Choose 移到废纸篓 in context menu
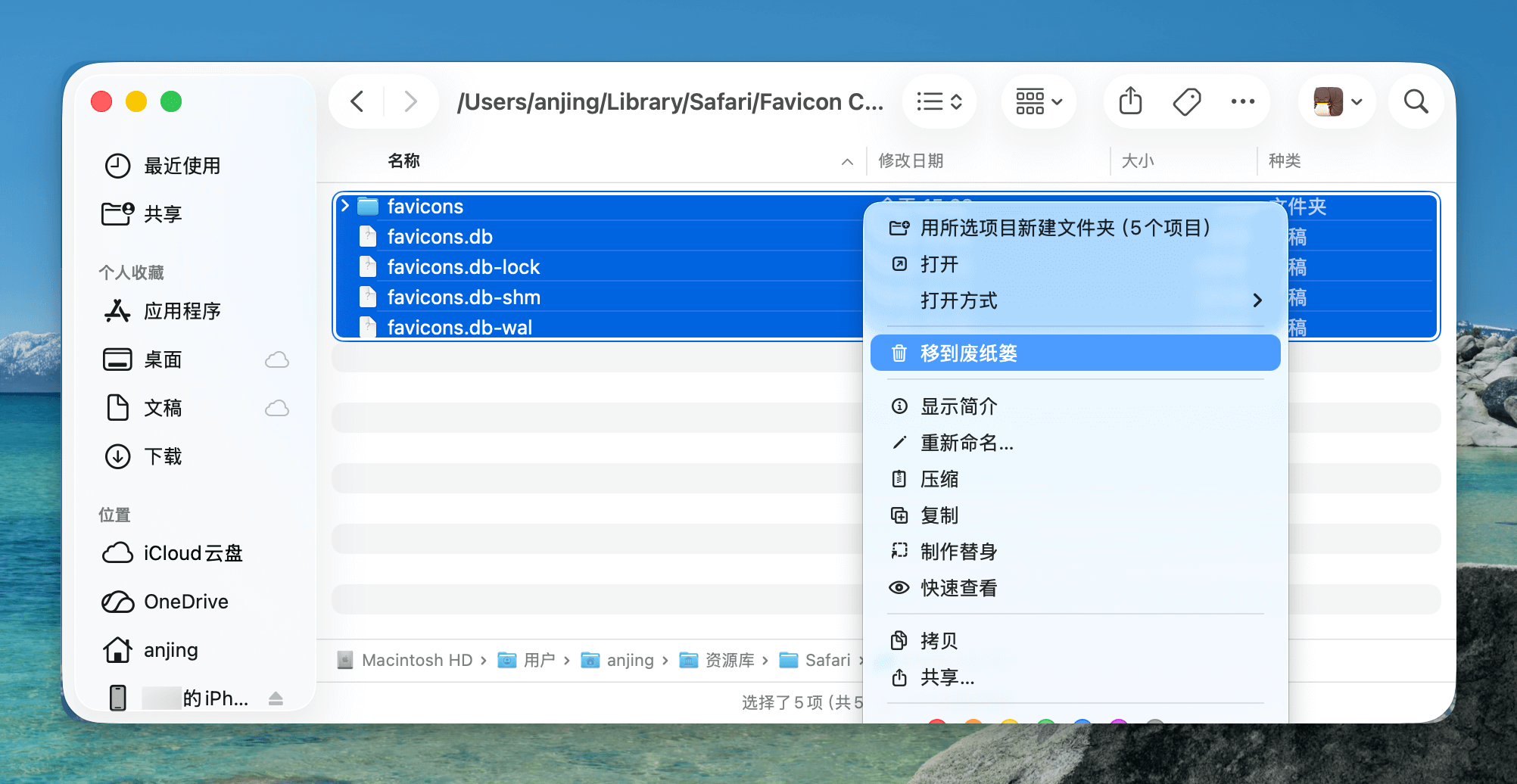The image size is (1517, 784). tap(1075, 353)
